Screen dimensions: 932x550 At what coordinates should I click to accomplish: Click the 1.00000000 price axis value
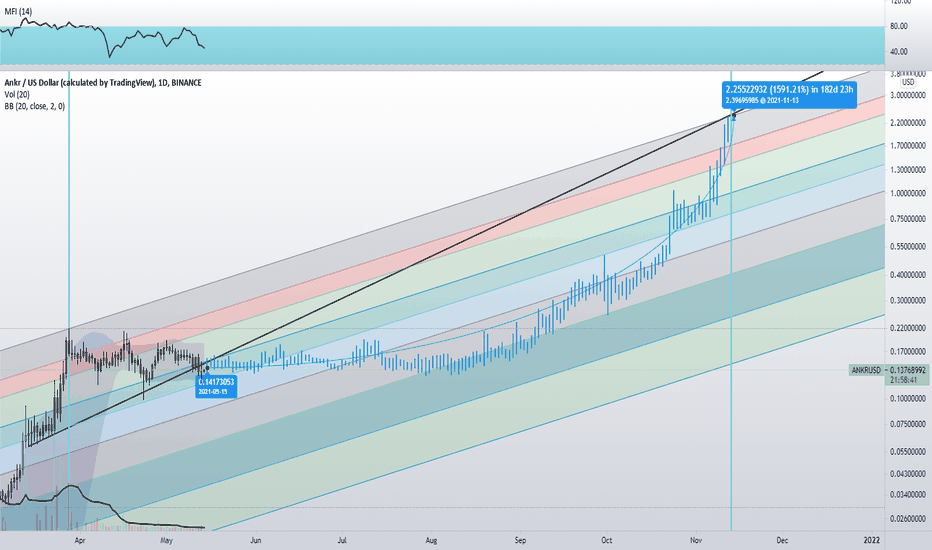coord(908,193)
